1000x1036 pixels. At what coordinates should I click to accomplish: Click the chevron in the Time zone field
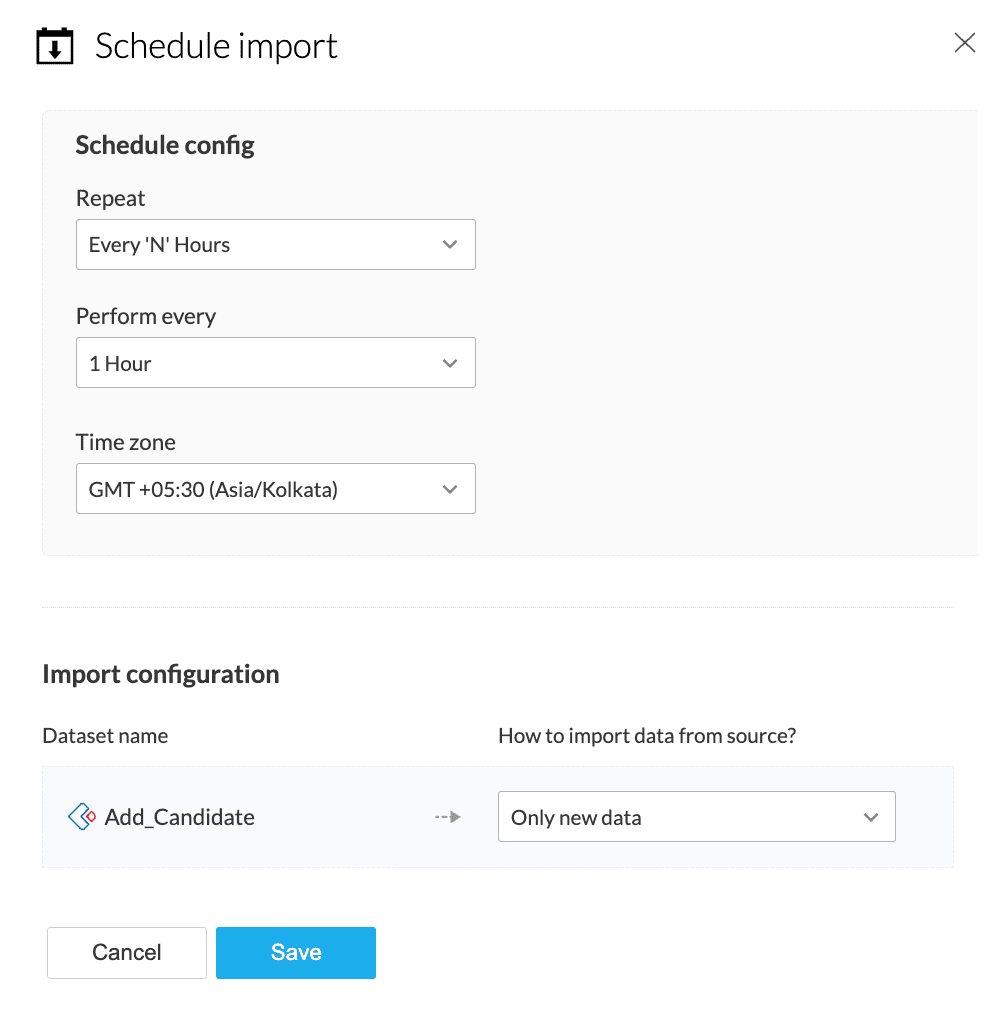[450, 489]
